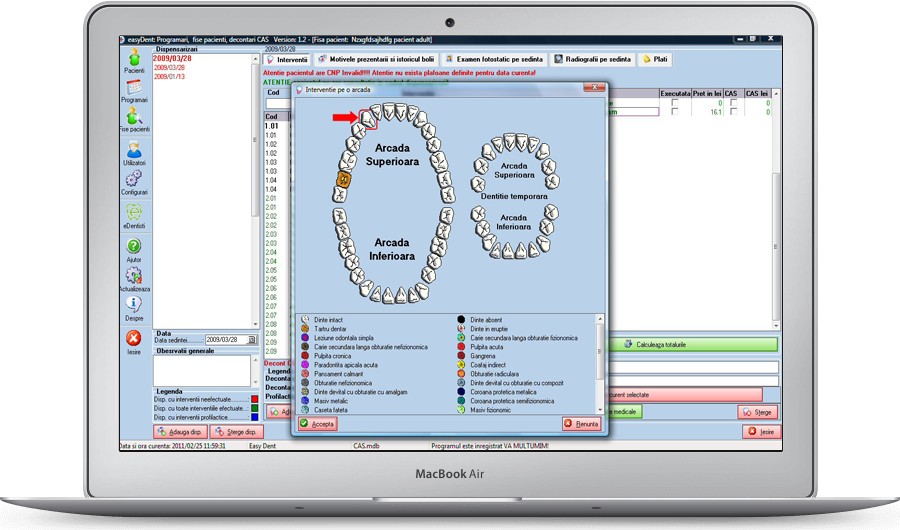900x530 pixels.
Task: Select the orange-highlighted tooth on upper arch
Action: tap(343, 180)
